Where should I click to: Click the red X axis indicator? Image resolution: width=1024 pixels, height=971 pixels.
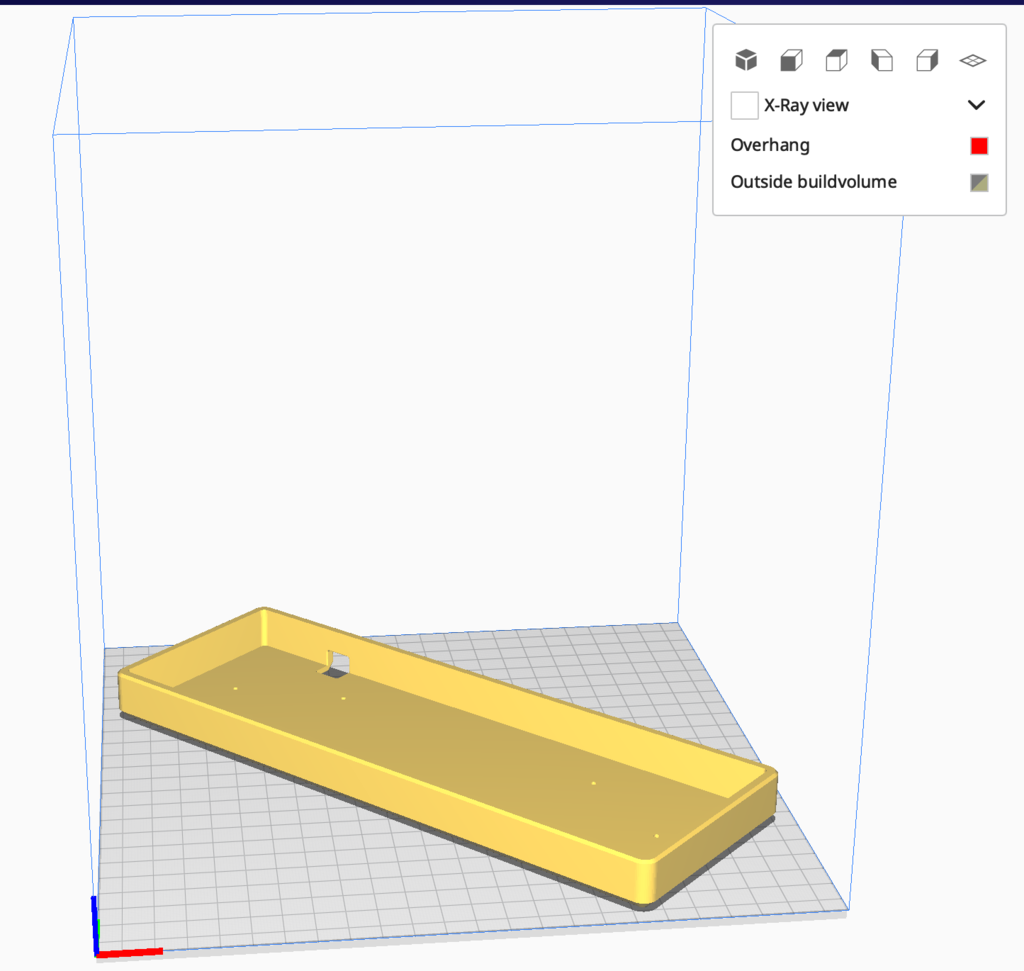pyautogui.click(x=129, y=953)
